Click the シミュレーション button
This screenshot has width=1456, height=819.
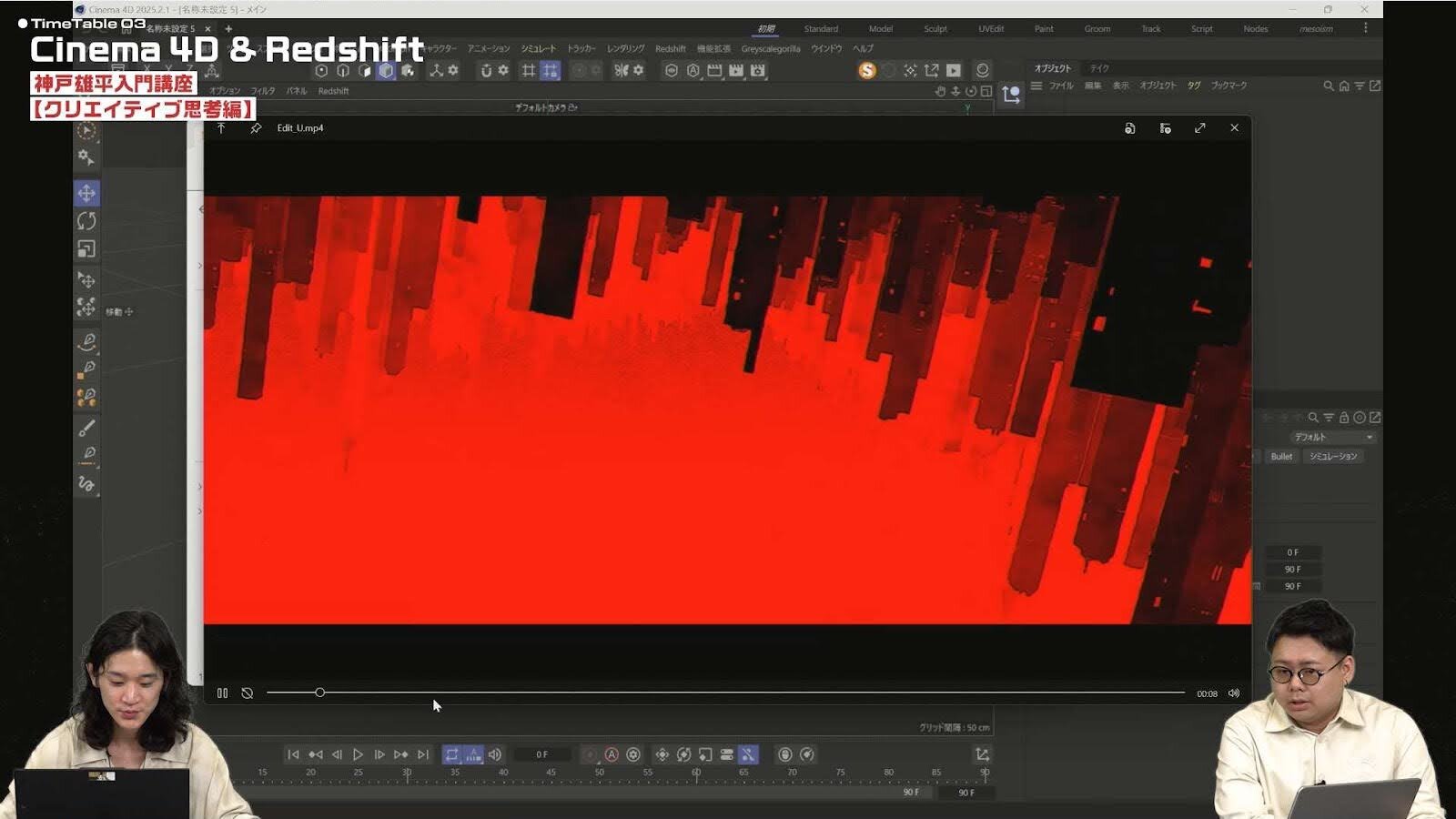[1333, 456]
